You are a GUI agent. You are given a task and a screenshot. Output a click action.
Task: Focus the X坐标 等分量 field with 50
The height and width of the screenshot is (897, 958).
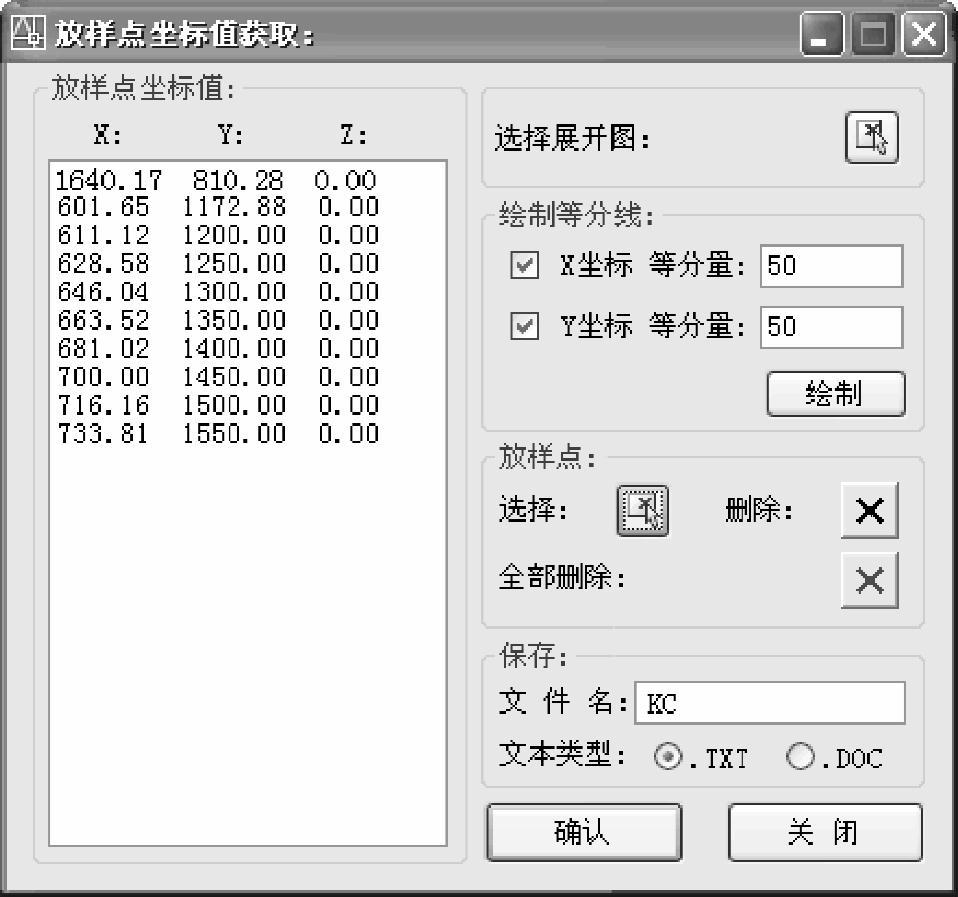[x=832, y=266]
